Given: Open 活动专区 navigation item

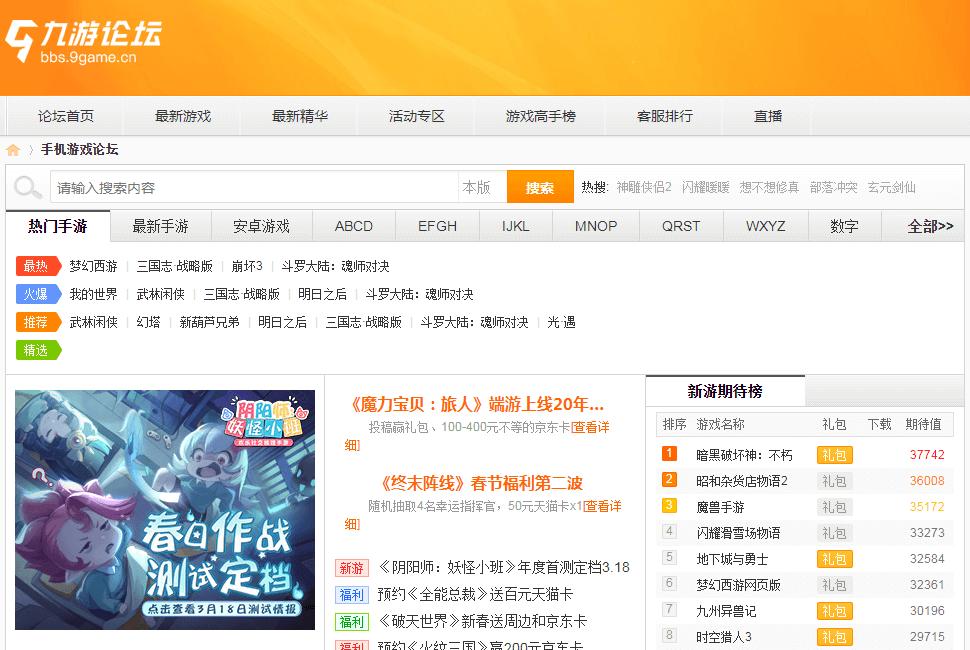Looking at the screenshot, I should (x=416, y=116).
